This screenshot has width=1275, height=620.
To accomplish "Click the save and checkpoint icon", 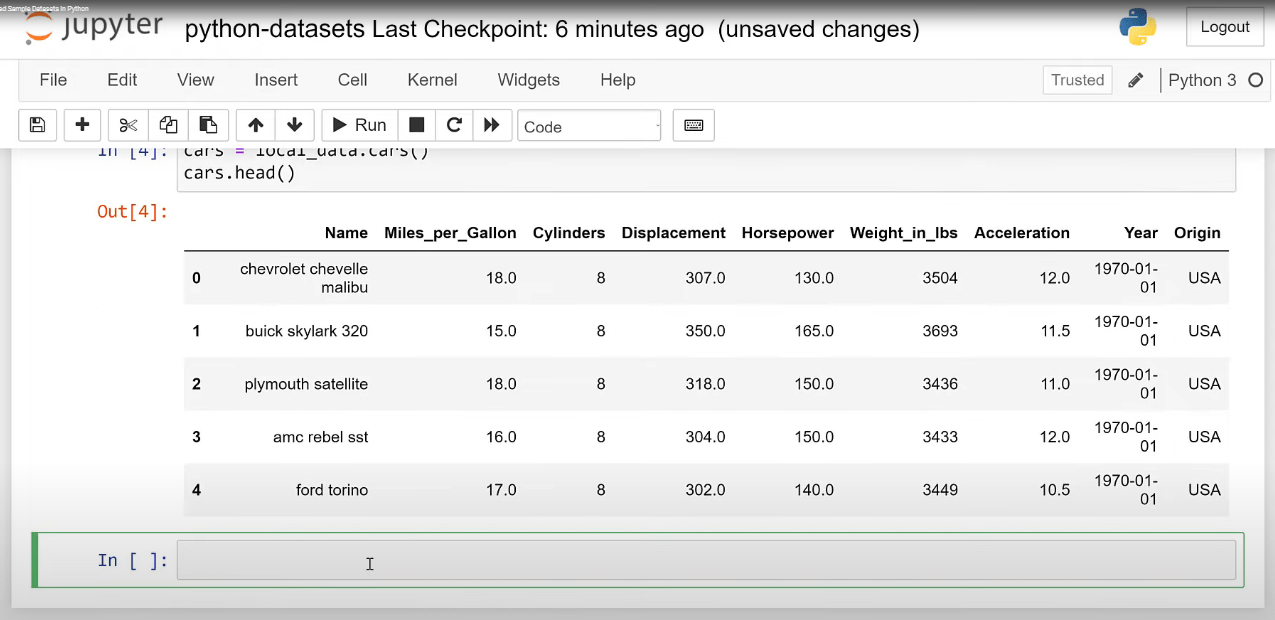I will (x=37, y=125).
